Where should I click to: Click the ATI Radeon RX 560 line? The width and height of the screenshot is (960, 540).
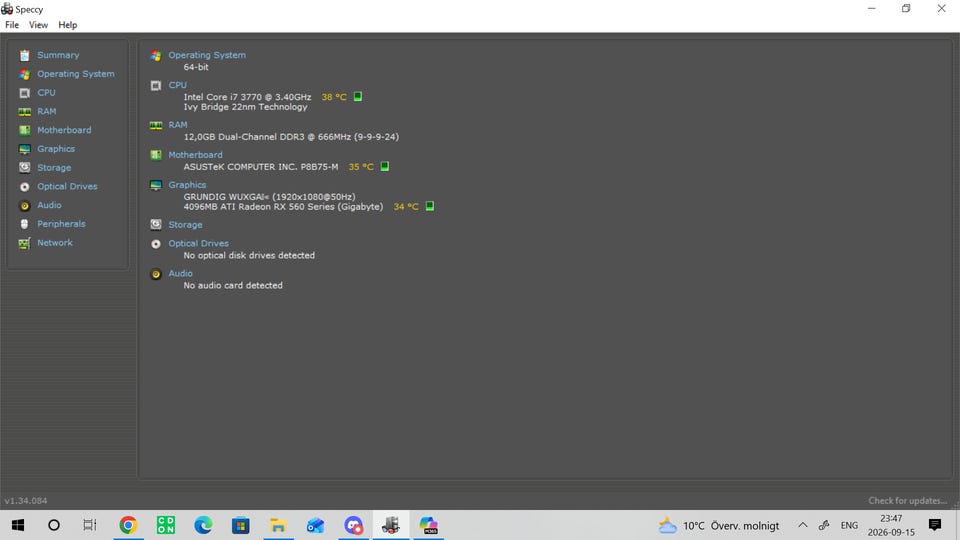coord(283,207)
